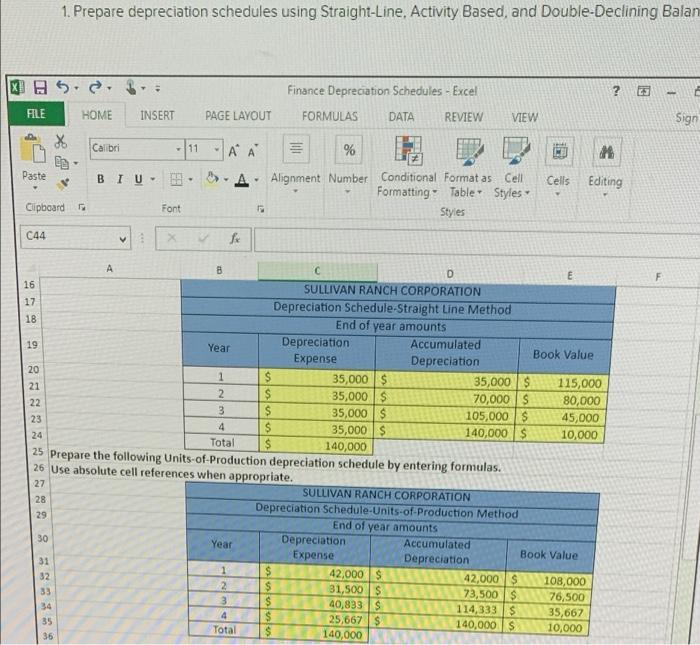Viewport: 700px width, 645px height.
Task: Select straight-line book value cell 115,000
Action: coord(562,383)
